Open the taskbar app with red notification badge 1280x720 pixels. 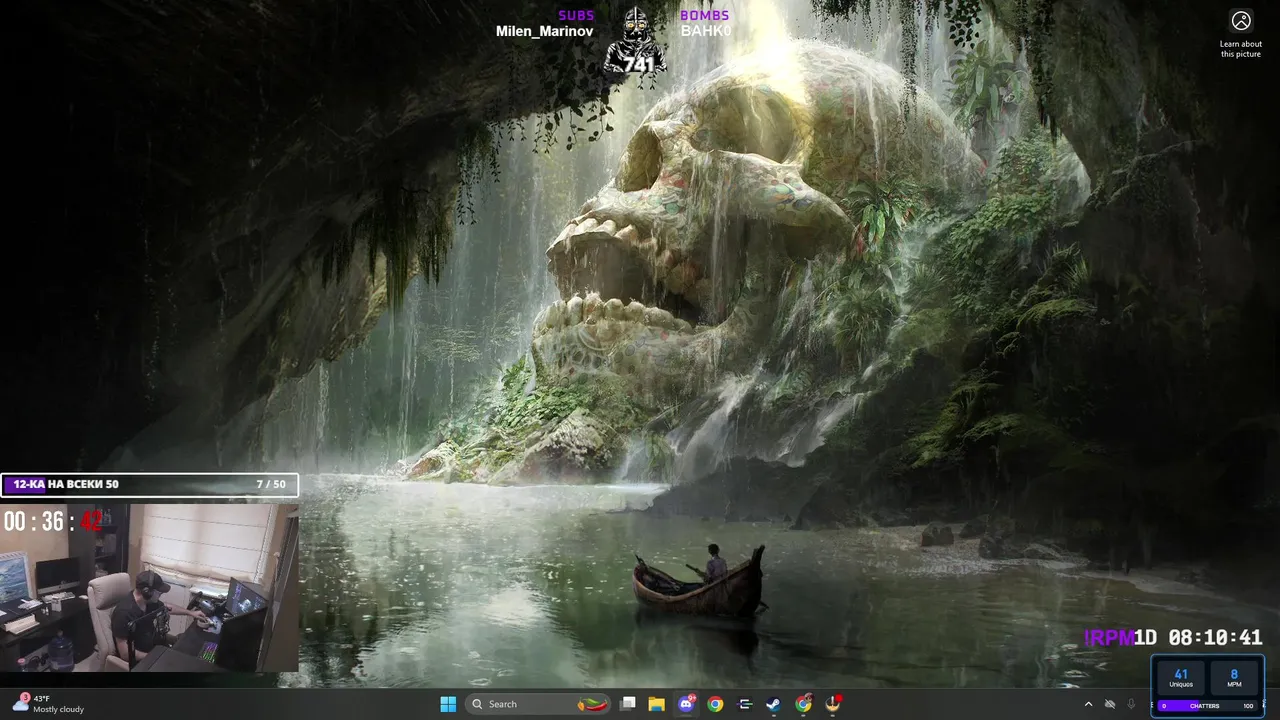[833, 704]
